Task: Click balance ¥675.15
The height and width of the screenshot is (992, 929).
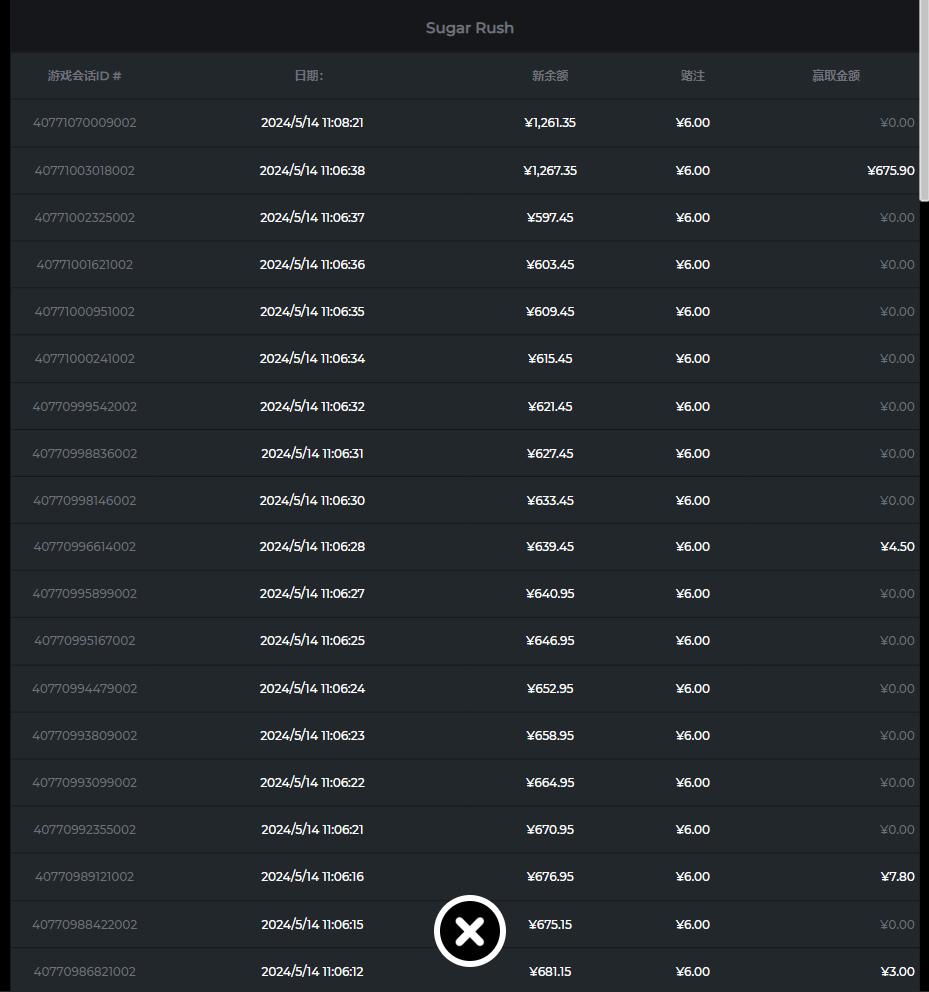Action: (550, 924)
